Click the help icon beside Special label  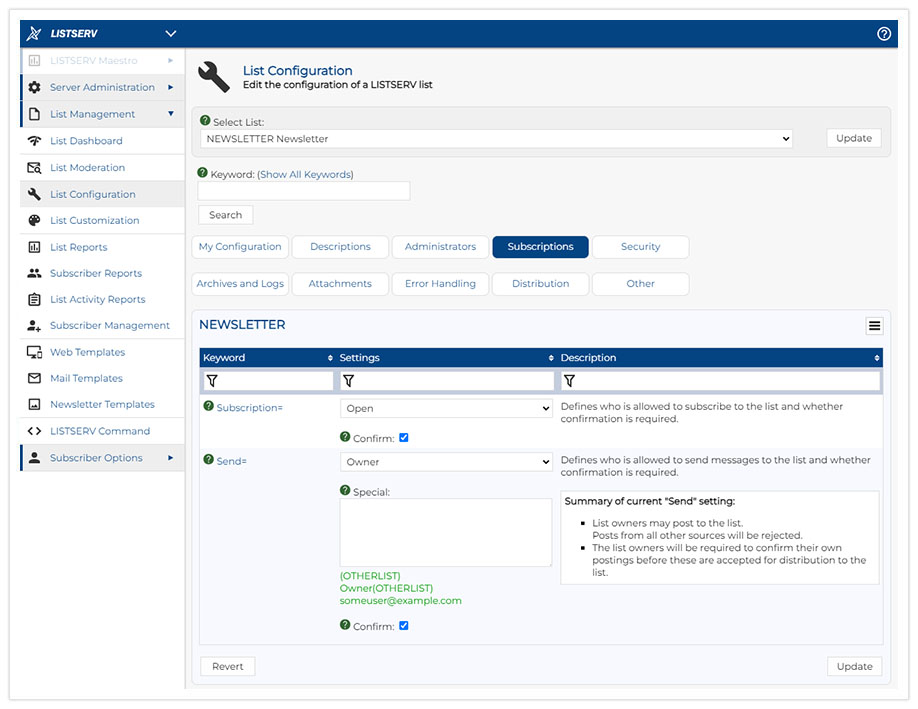pos(345,490)
